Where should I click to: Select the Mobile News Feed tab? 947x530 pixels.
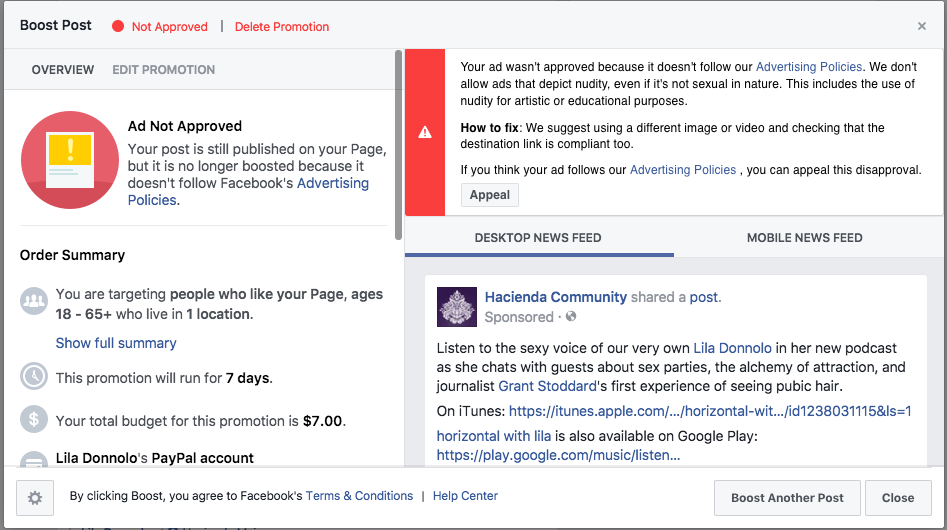pyautogui.click(x=804, y=238)
